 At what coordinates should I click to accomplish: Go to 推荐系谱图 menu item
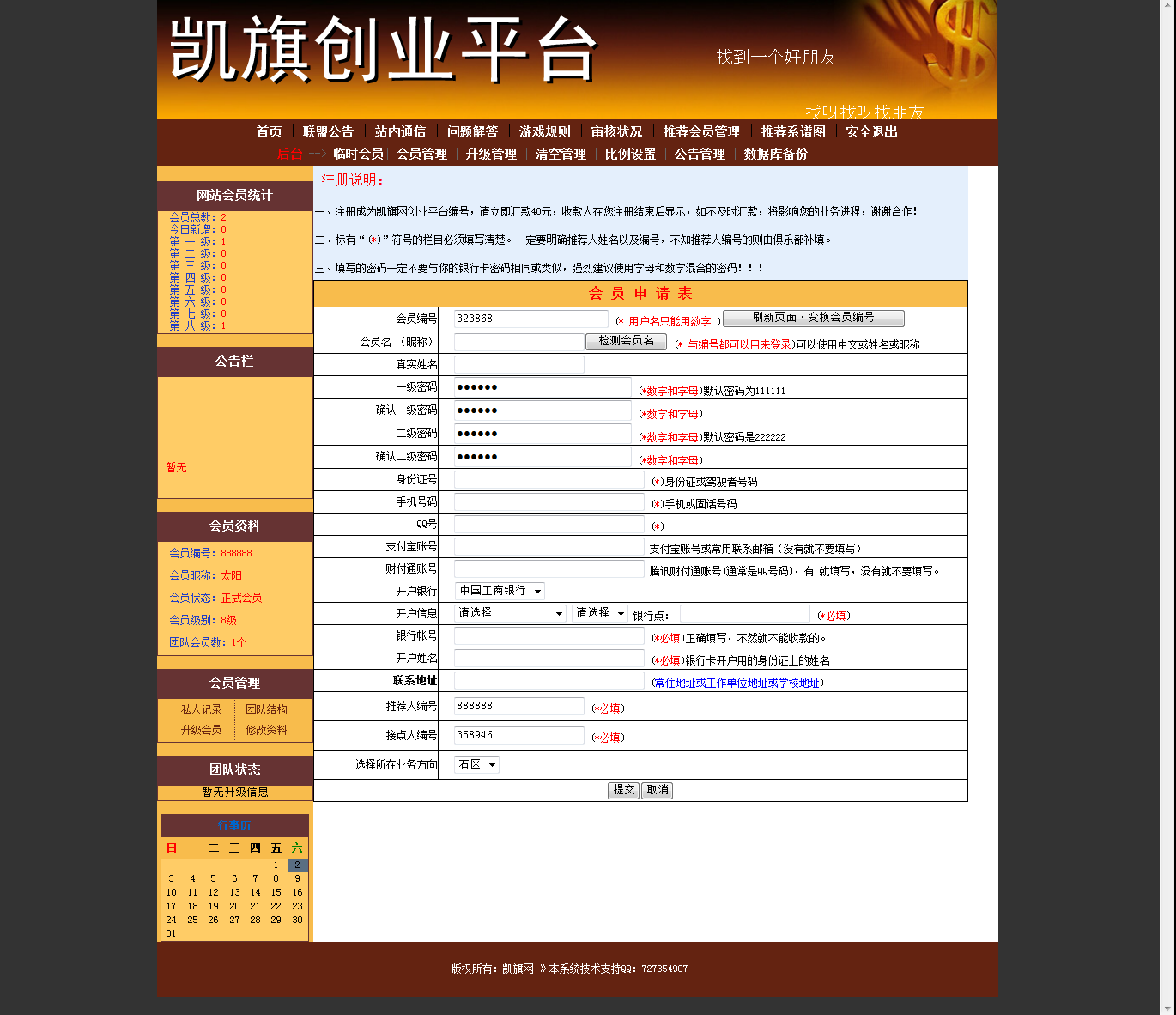pos(792,131)
